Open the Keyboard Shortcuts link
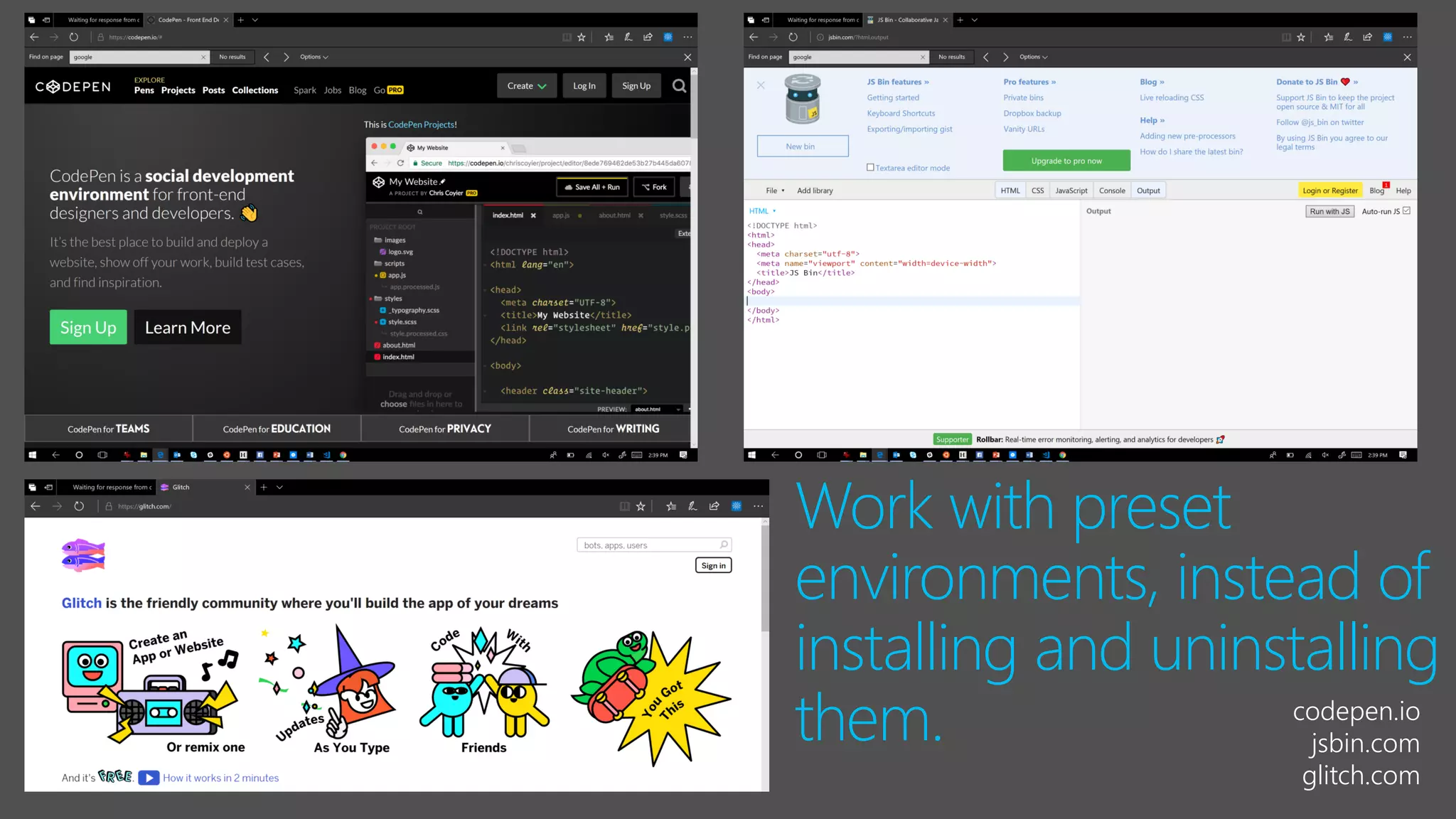The image size is (1456, 819). (901, 113)
